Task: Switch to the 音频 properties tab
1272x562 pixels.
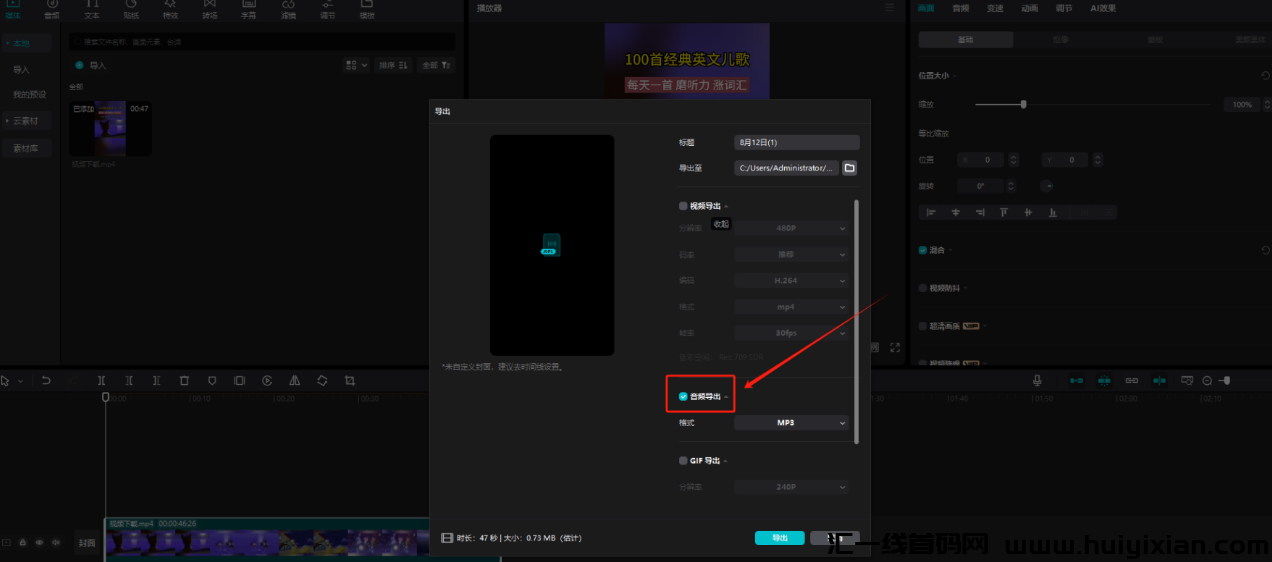Action: click(x=960, y=8)
